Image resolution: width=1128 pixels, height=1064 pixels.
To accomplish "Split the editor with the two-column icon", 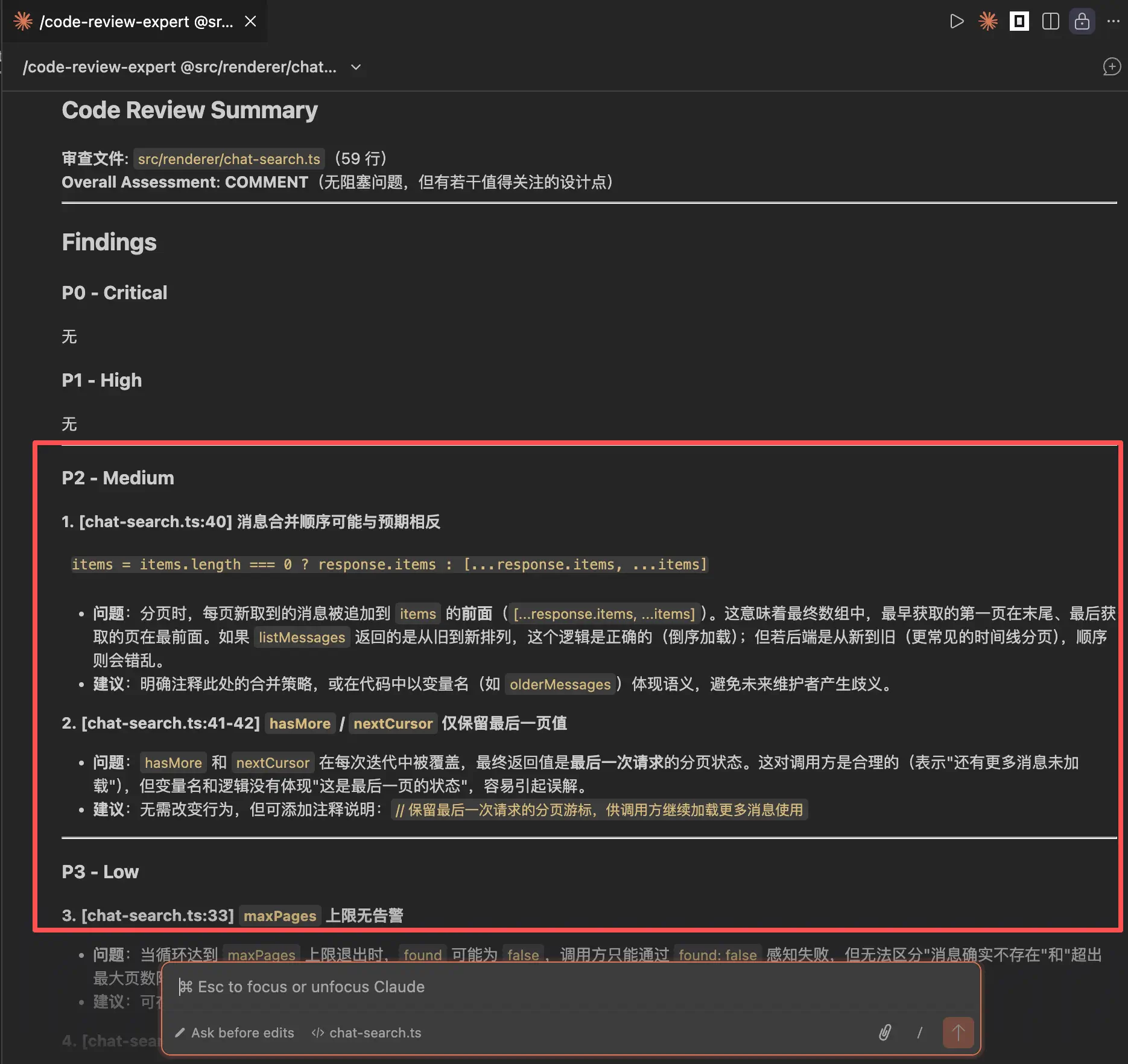I will (1050, 22).
